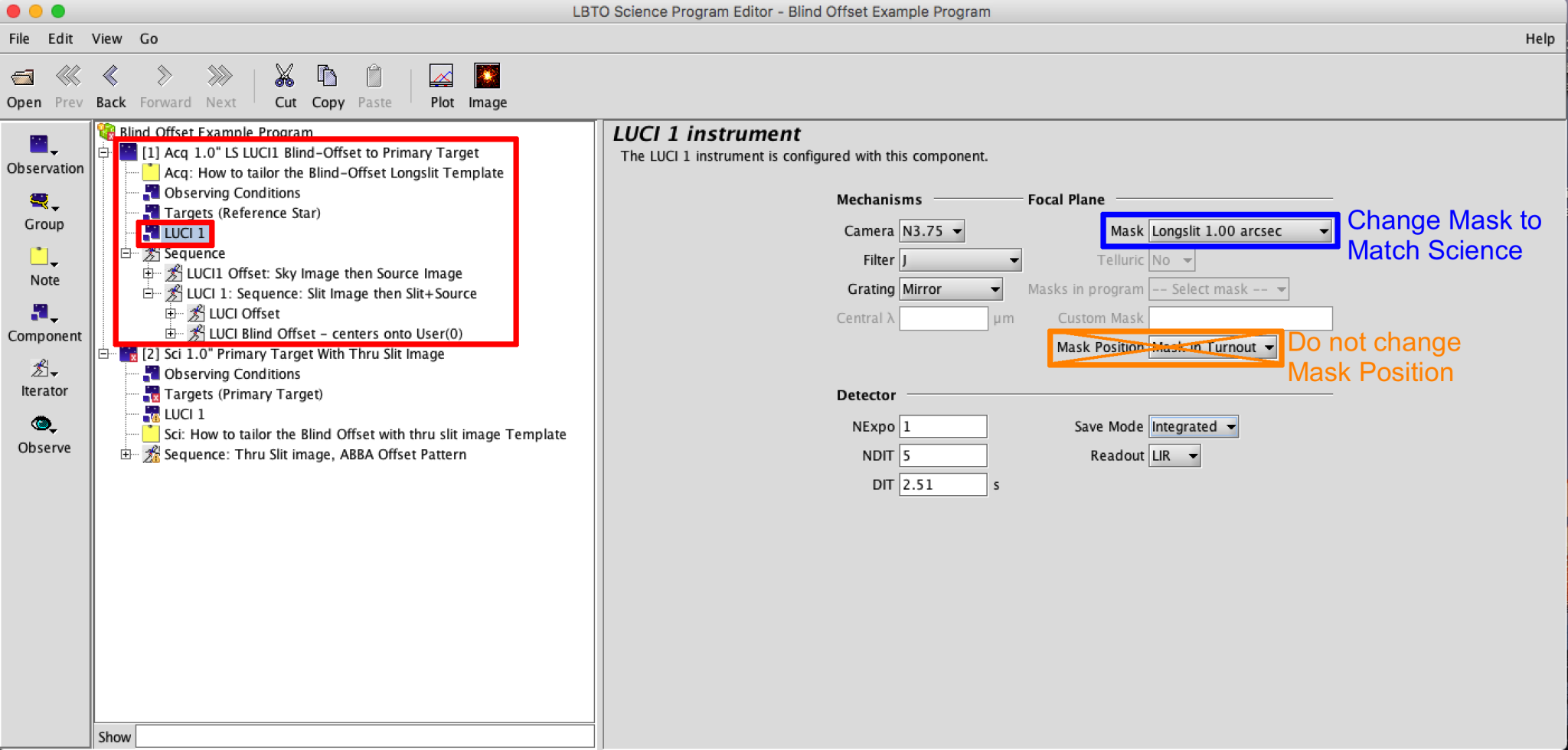Viewport: 1568px width, 750px height.
Task: Collapse the LUCI 1: Sequence: Slit Image node
Action: (149, 293)
